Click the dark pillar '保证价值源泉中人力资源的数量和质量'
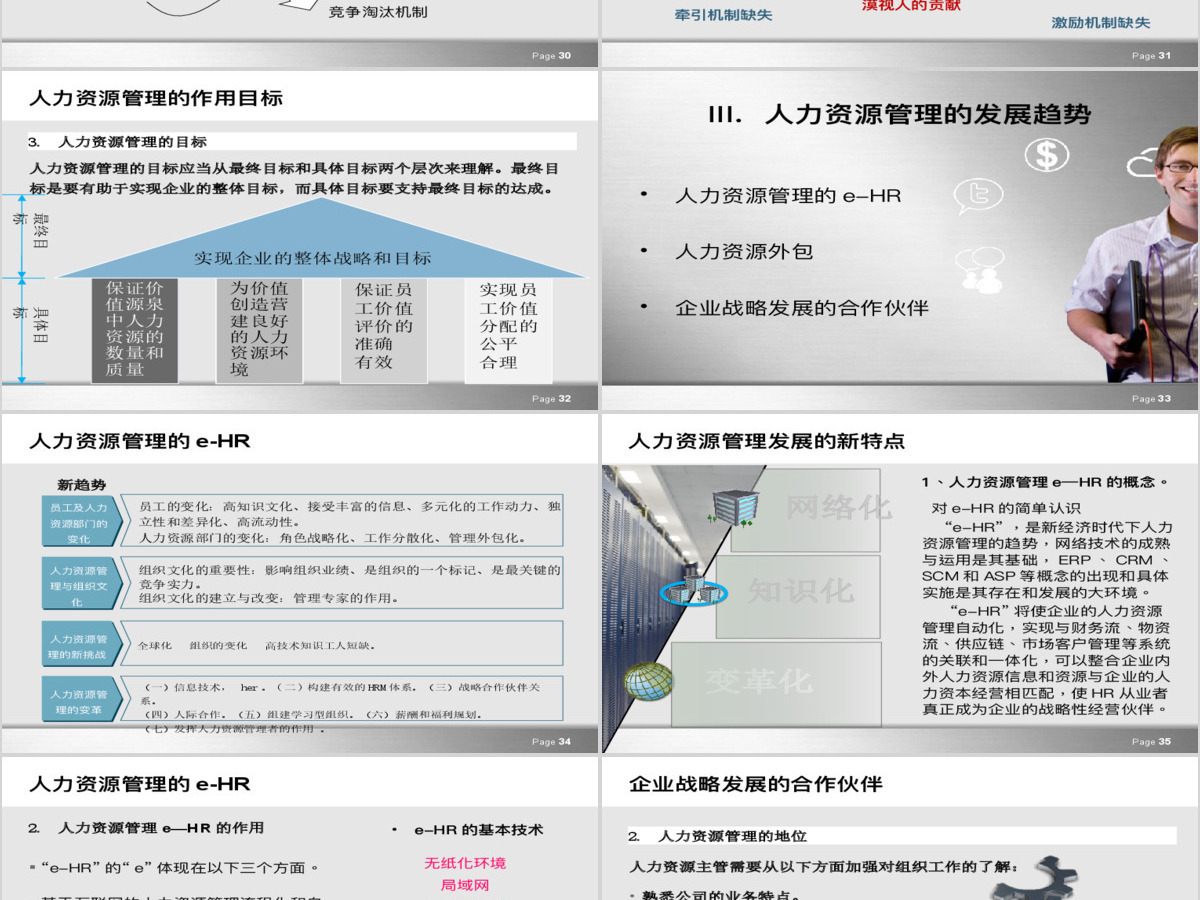 pyautogui.click(x=135, y=329)
